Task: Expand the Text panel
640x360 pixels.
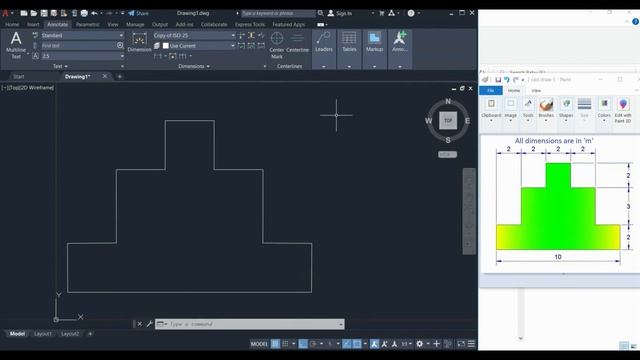Action: tap(60, 66)
